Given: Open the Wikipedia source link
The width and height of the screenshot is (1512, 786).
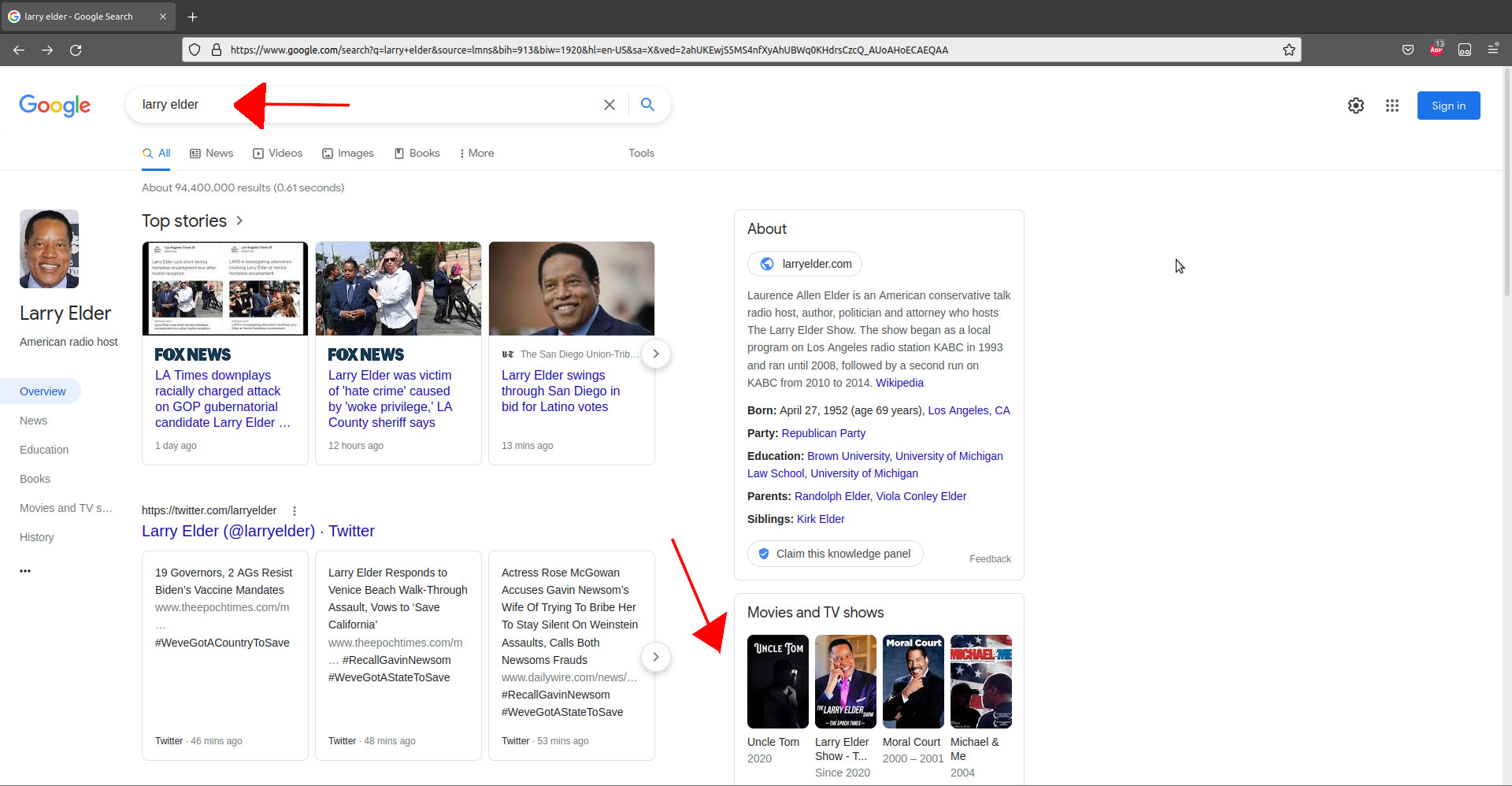Looking at the screenshot, I should coord(899,383).
